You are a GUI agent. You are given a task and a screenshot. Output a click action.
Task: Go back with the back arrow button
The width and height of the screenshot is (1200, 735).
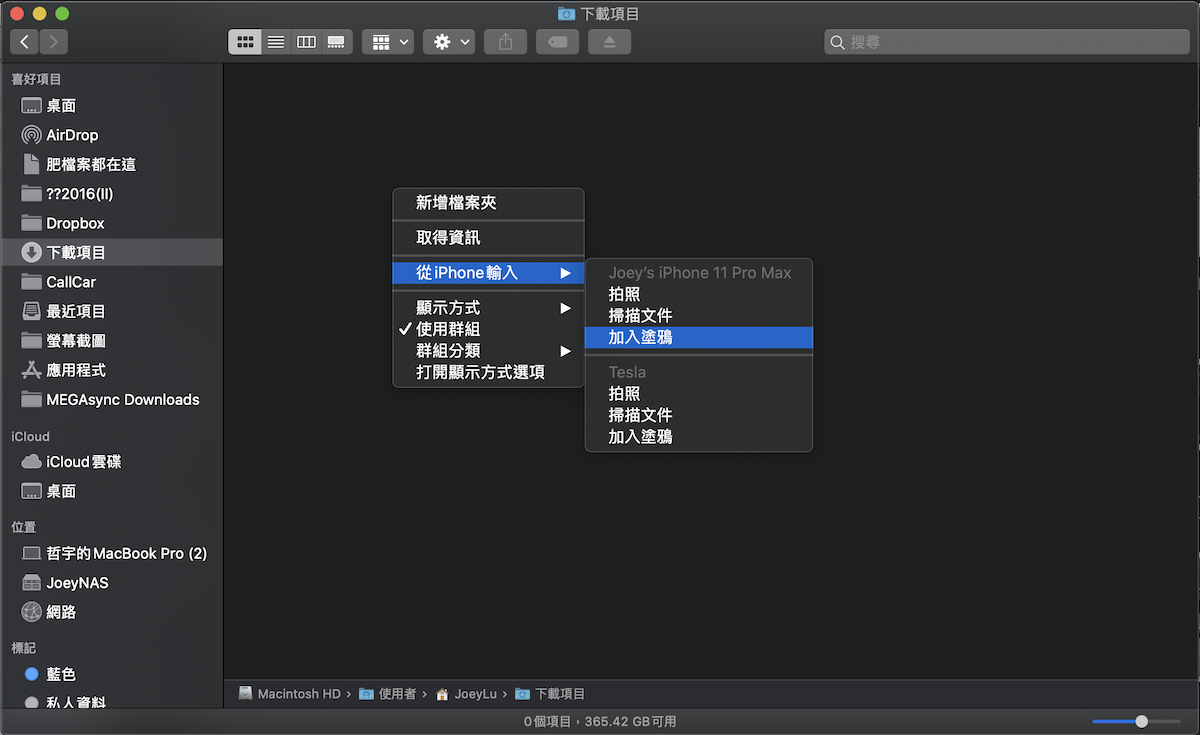pos(25,42)
